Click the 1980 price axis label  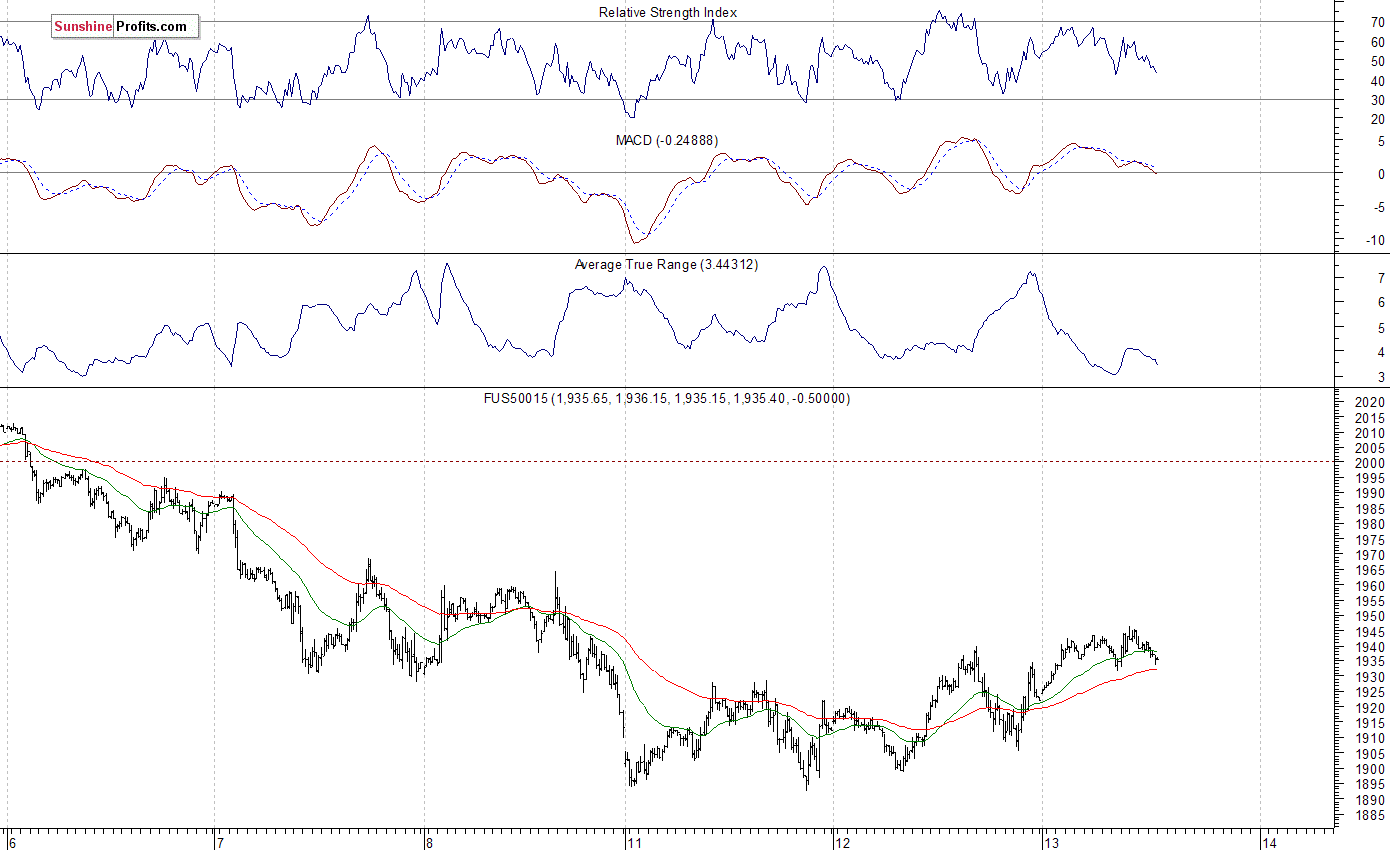1369,524
